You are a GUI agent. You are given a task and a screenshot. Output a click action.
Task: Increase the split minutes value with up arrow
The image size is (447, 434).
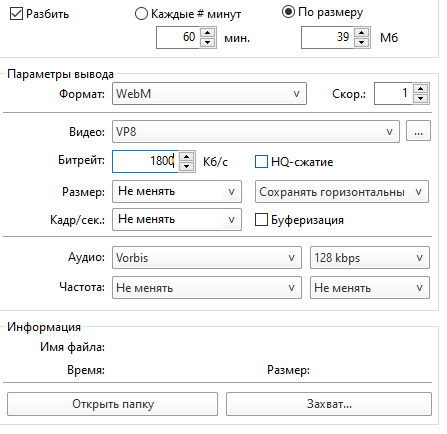[208, 33]
